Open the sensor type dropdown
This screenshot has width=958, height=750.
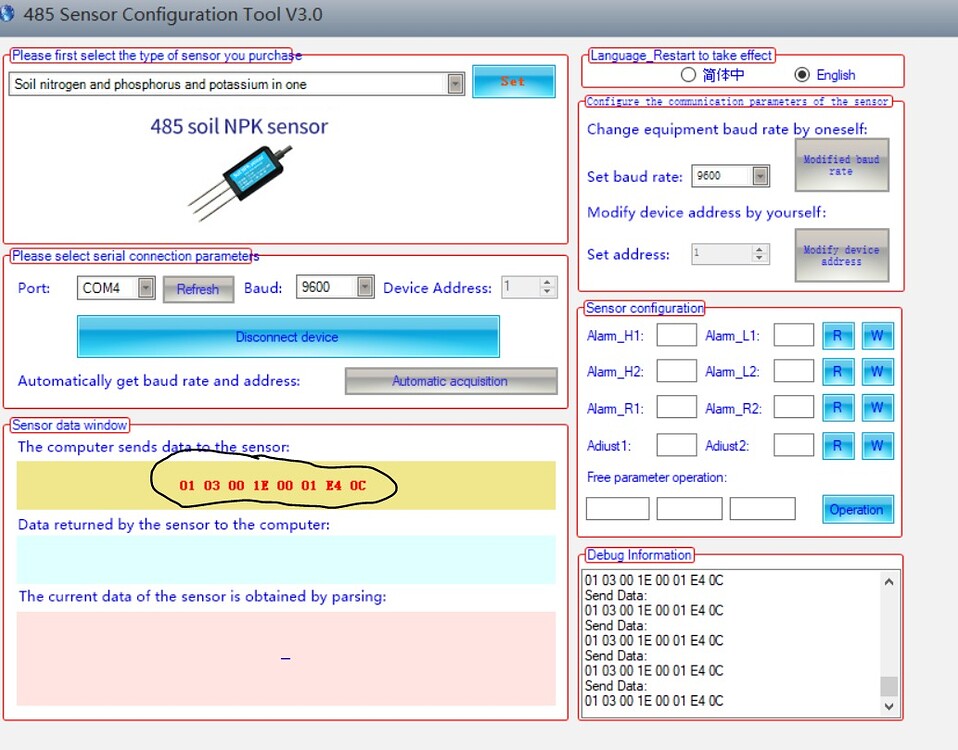click(455, 82)
